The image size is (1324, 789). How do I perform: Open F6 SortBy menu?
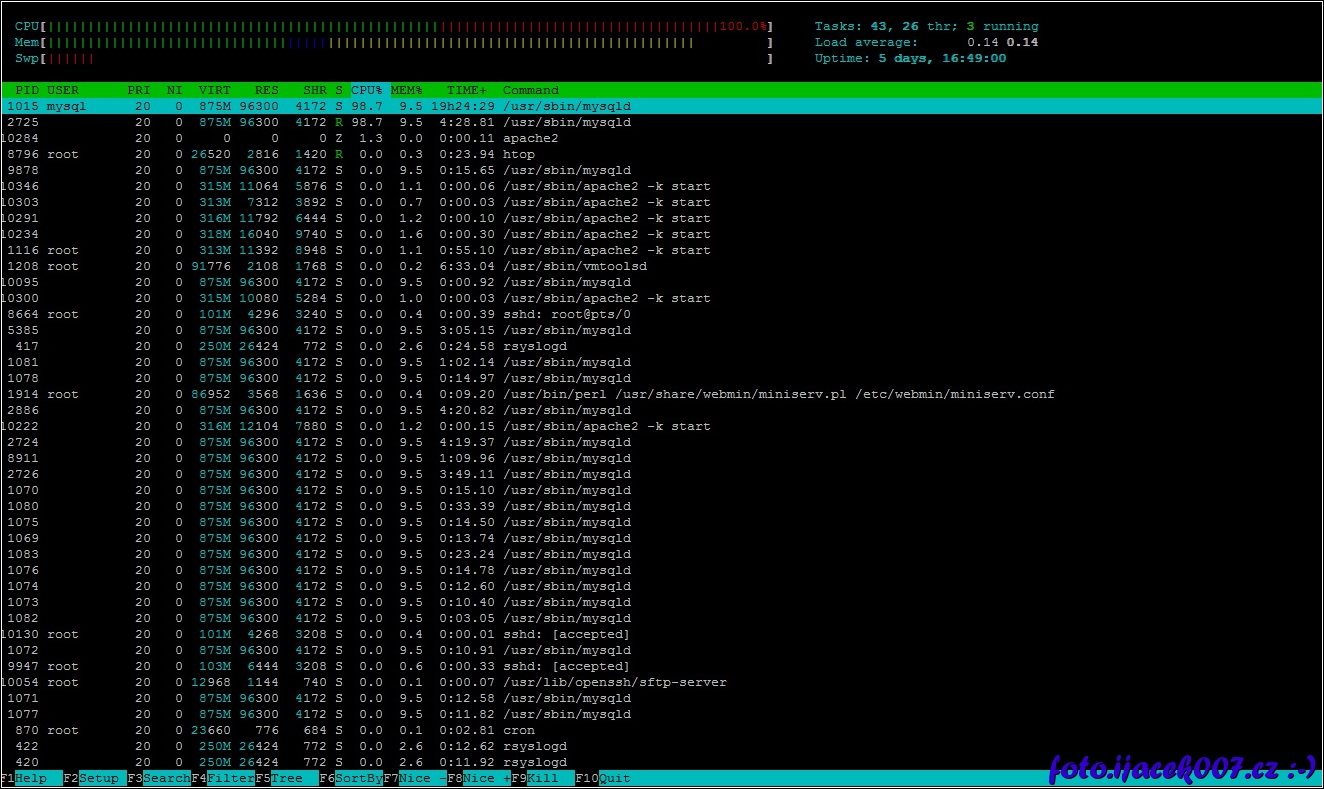(357, 778)
